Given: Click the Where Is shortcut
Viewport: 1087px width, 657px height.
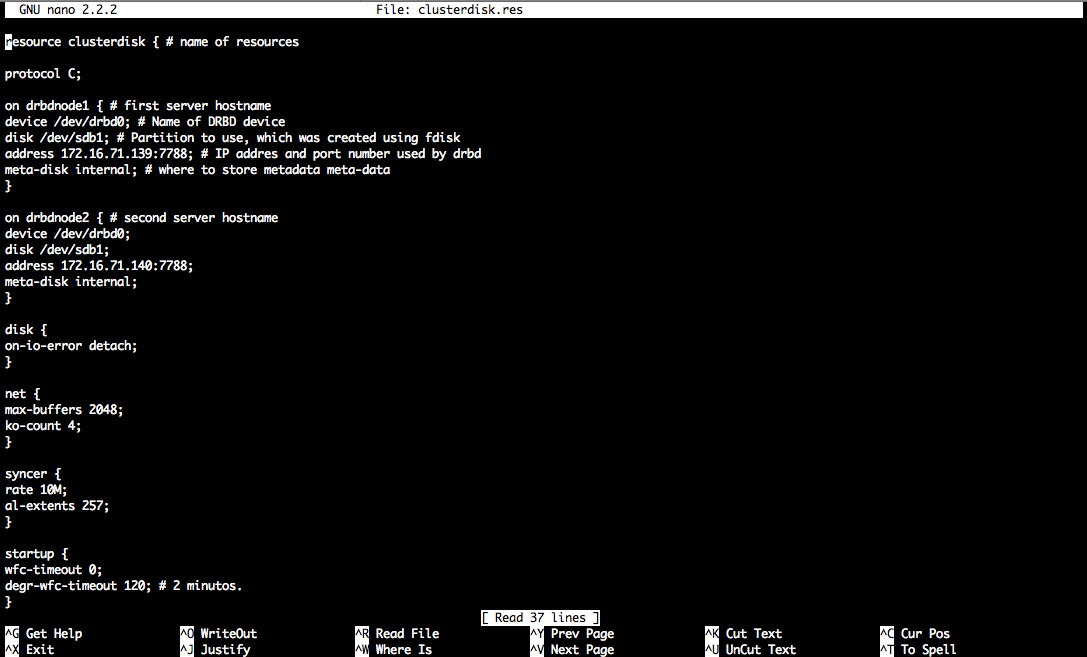Looking at the screenshot, I should tap(394, 649).
